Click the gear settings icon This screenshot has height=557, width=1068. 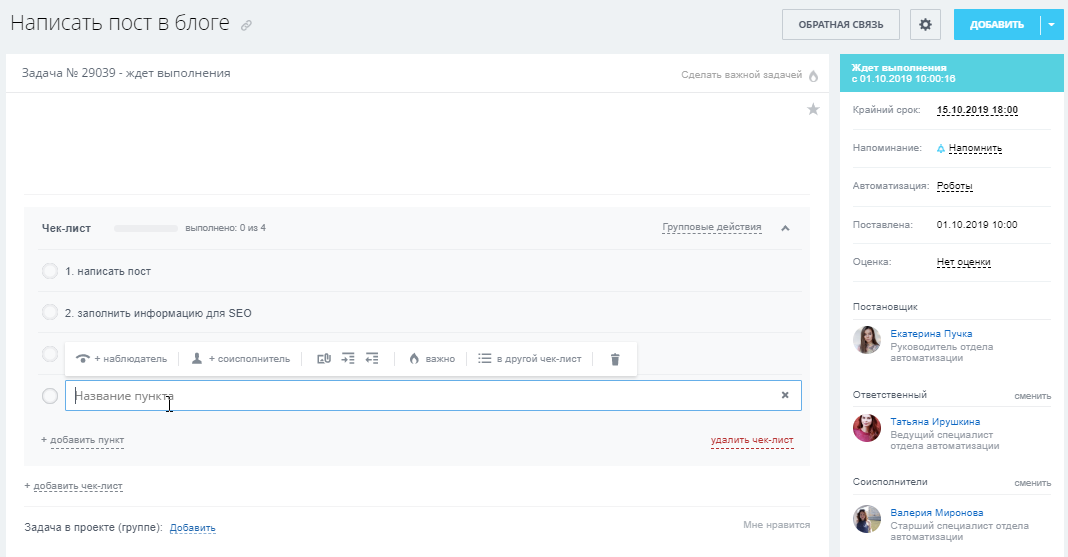coord(925,25)
